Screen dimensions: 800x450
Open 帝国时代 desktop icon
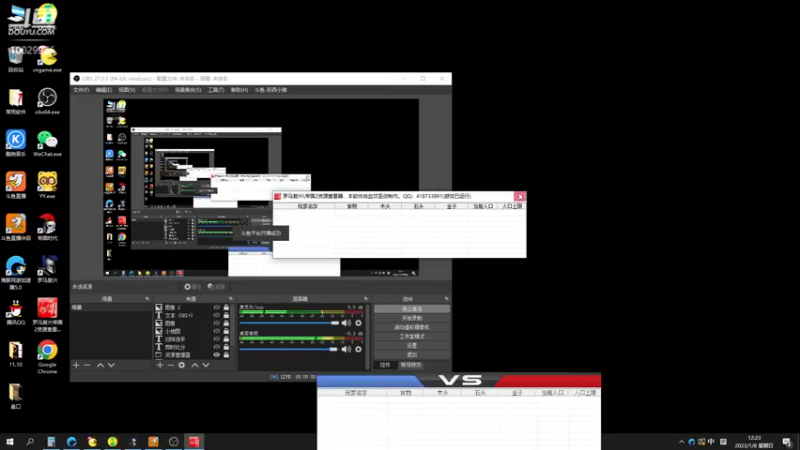(x=47, y=227)
